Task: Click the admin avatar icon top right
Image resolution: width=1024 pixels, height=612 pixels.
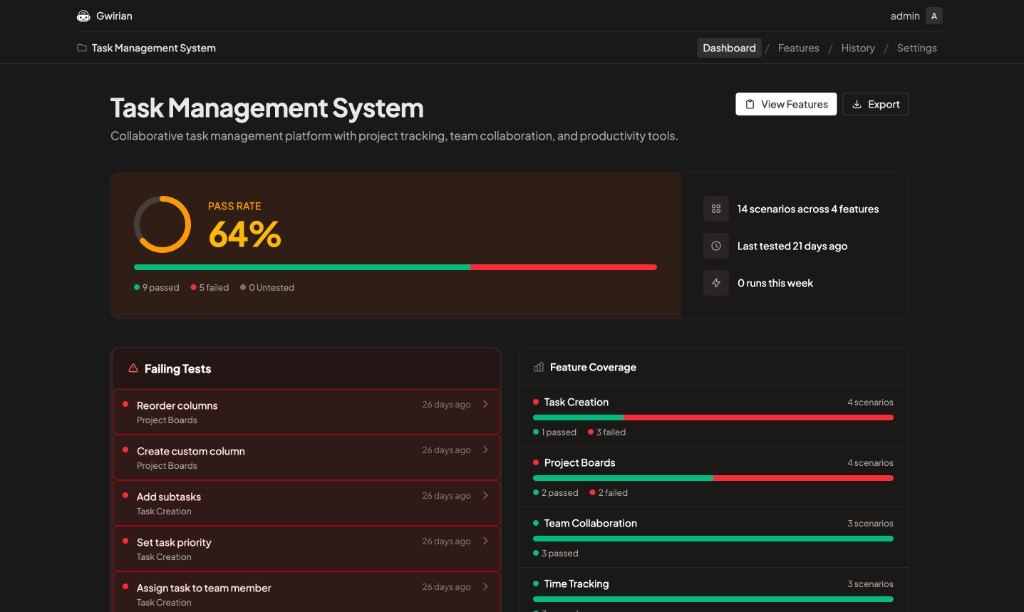Action: tap(936, 15)
